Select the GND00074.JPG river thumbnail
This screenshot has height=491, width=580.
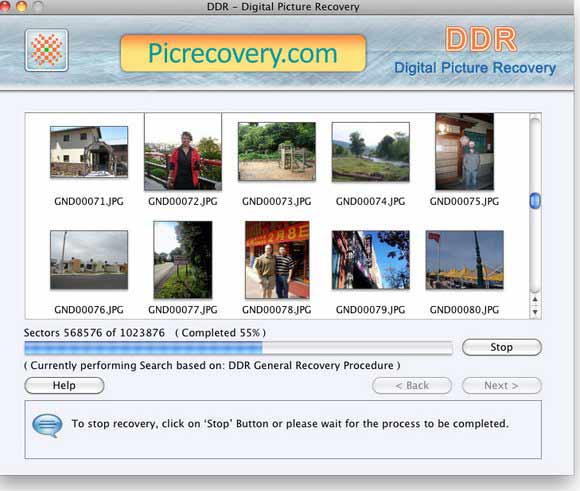click(371, 152)
